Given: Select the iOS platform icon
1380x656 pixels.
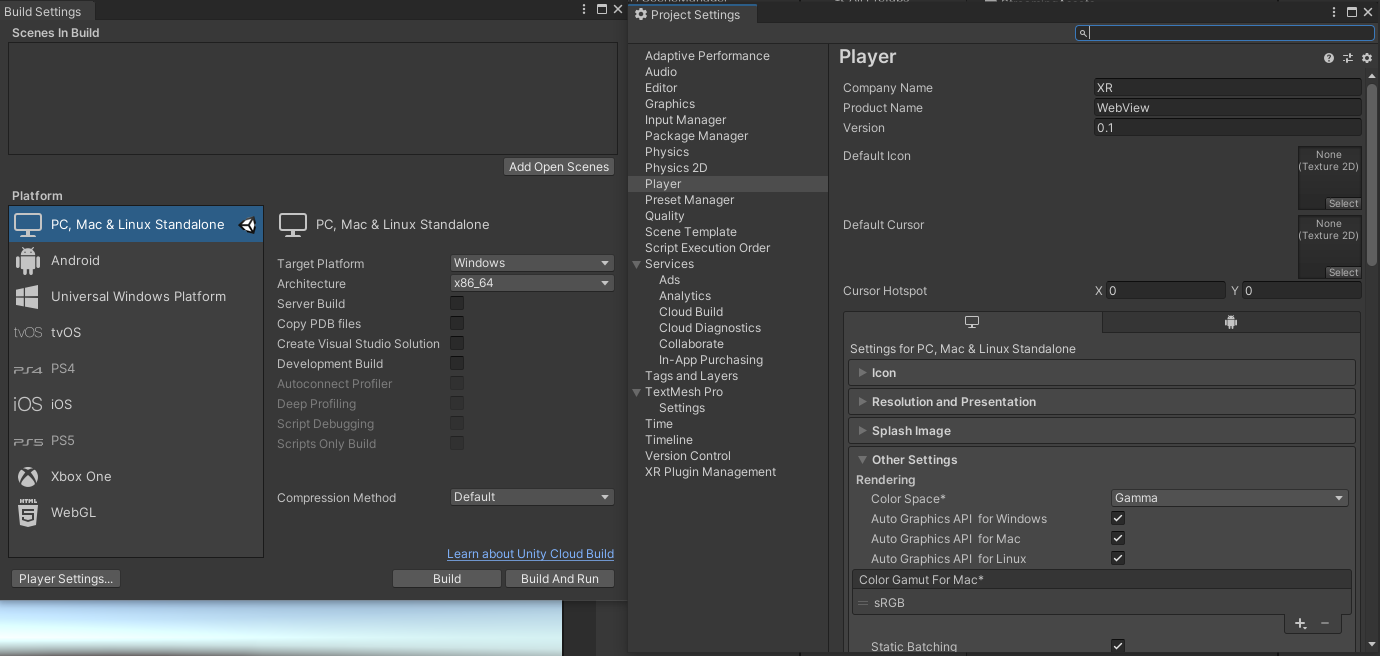Looking at the screenshot, I should pyautogui.click(x=28, y=404).
